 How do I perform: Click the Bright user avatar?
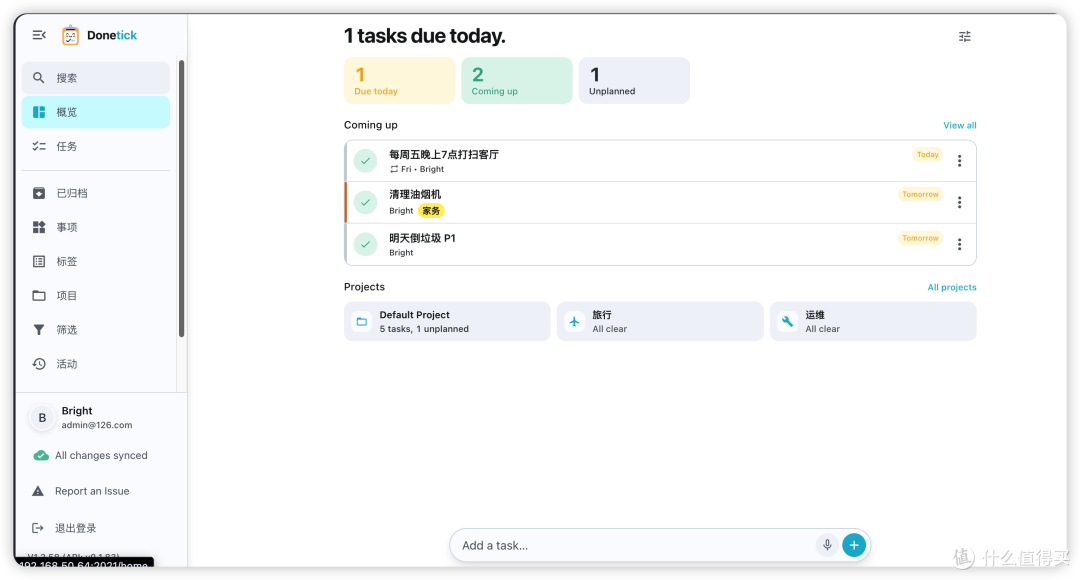42,417
